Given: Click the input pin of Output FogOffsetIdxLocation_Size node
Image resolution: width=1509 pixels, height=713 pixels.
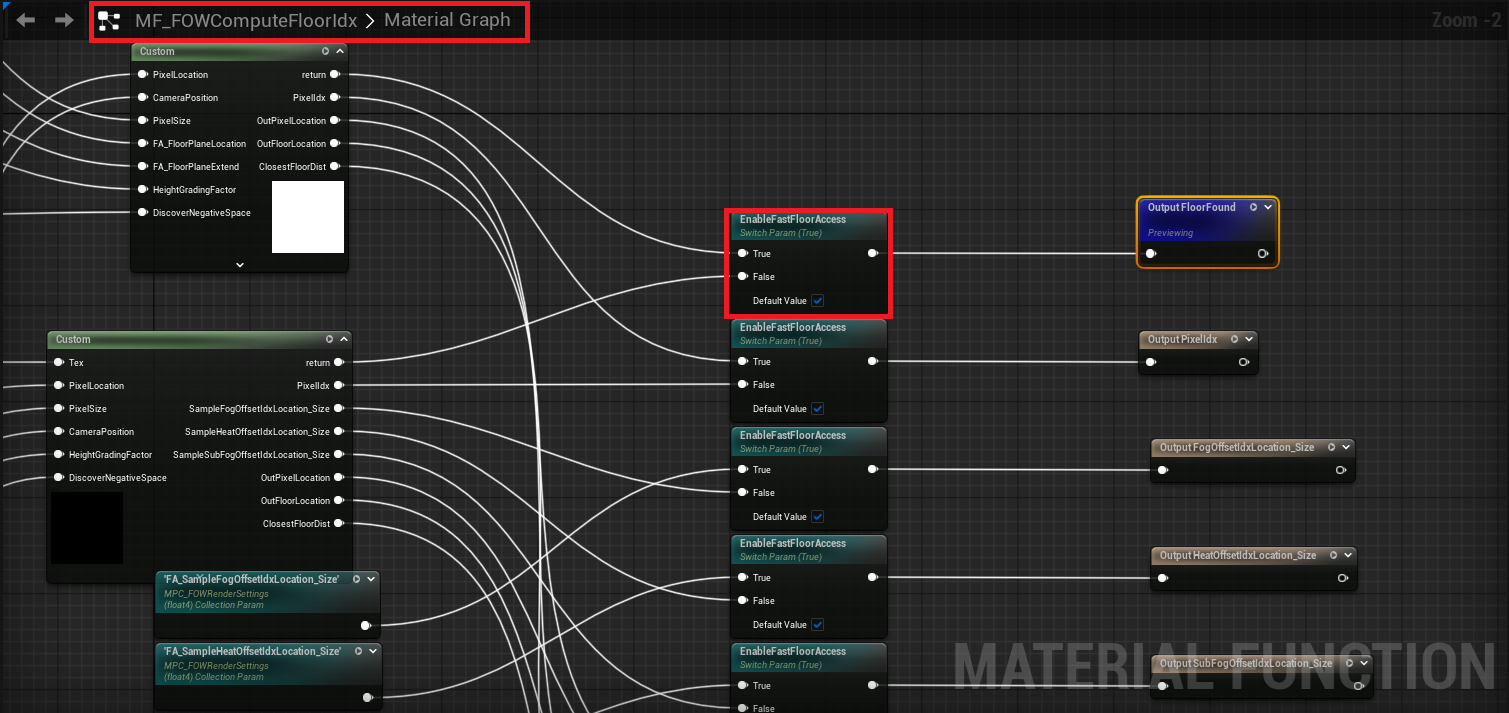Looking at the screenshot, I should click(1163, 470).
